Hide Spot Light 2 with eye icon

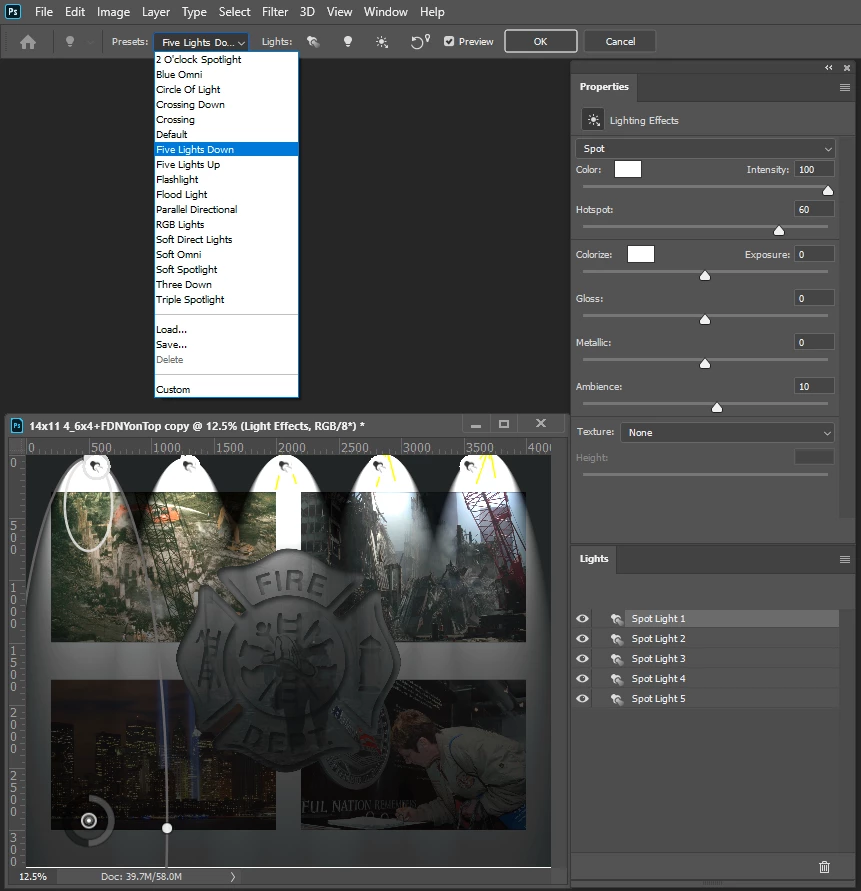[583, 639]
